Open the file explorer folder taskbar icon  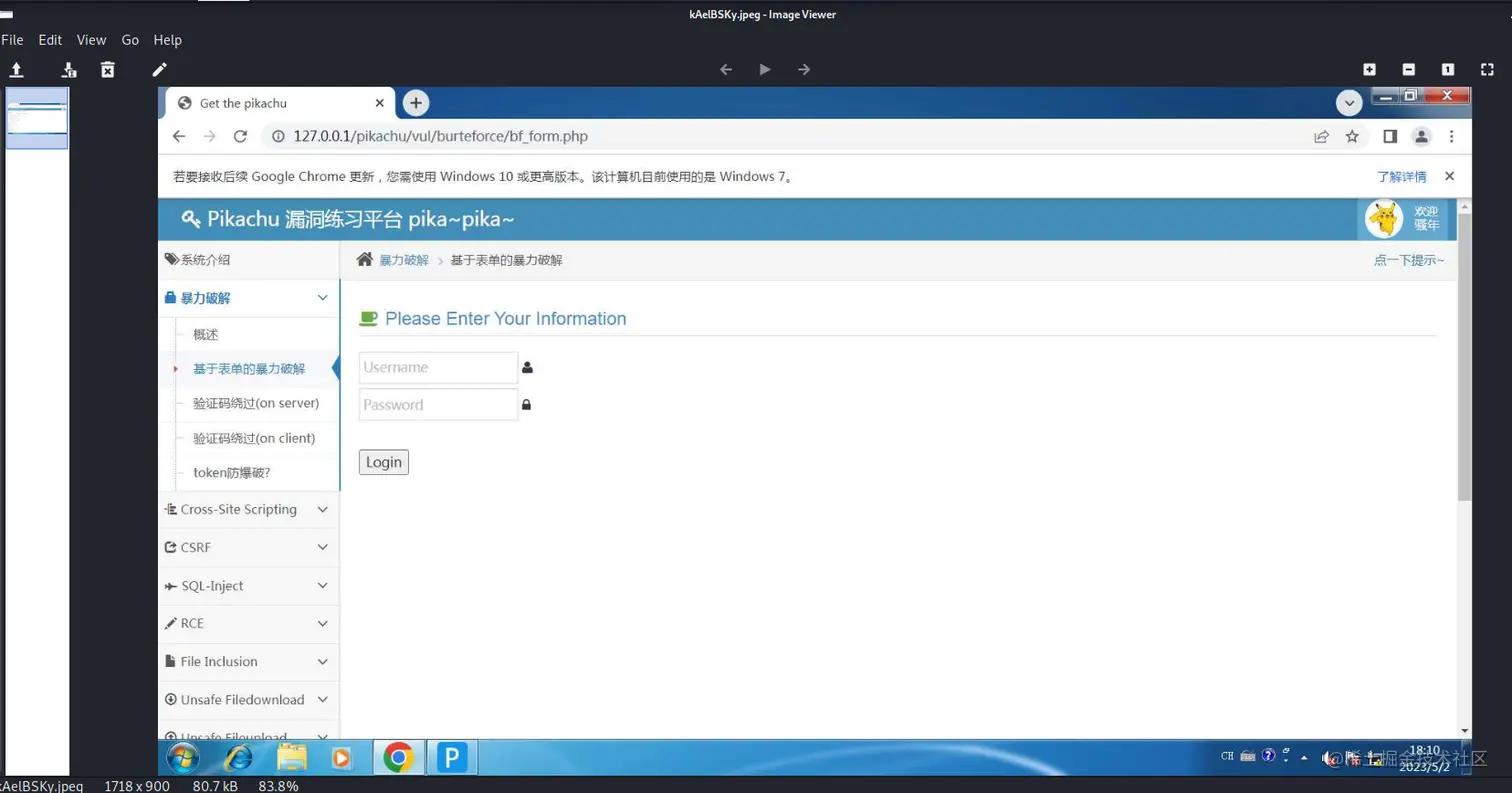(291, 758)
